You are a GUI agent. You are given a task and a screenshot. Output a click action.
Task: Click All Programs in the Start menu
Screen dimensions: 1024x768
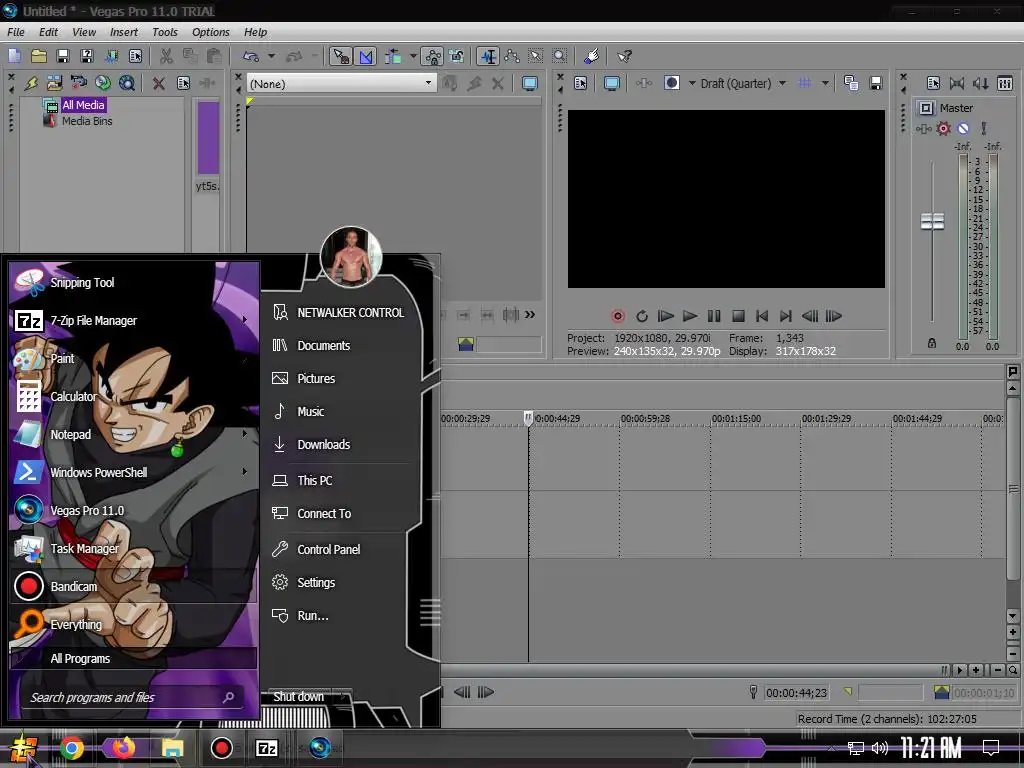(x=133, y=658)
